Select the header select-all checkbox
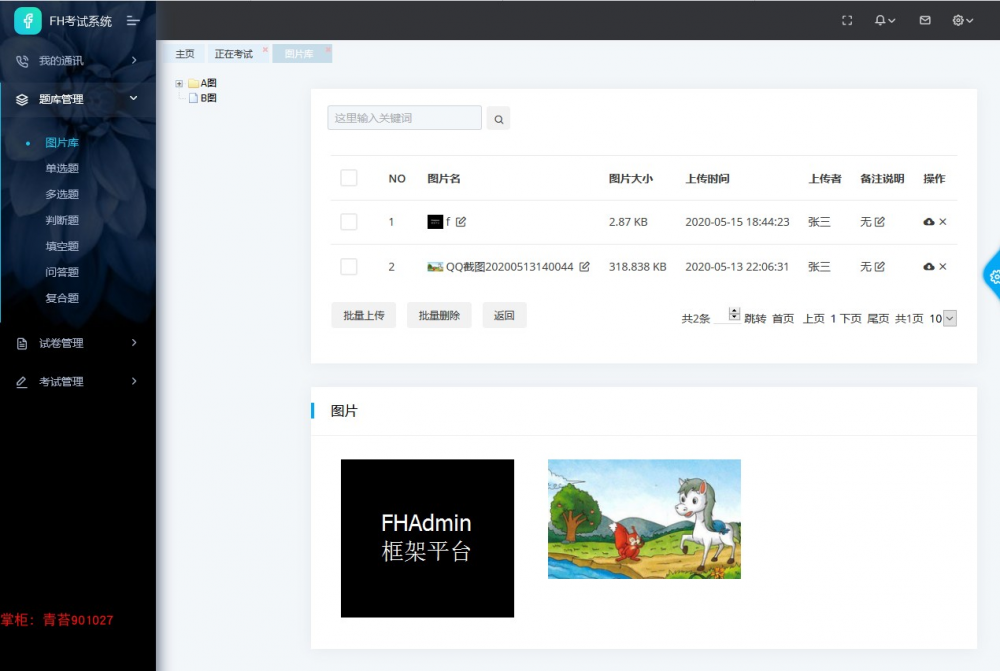Viewport: 1000px width, 671px height. [348, 178]
